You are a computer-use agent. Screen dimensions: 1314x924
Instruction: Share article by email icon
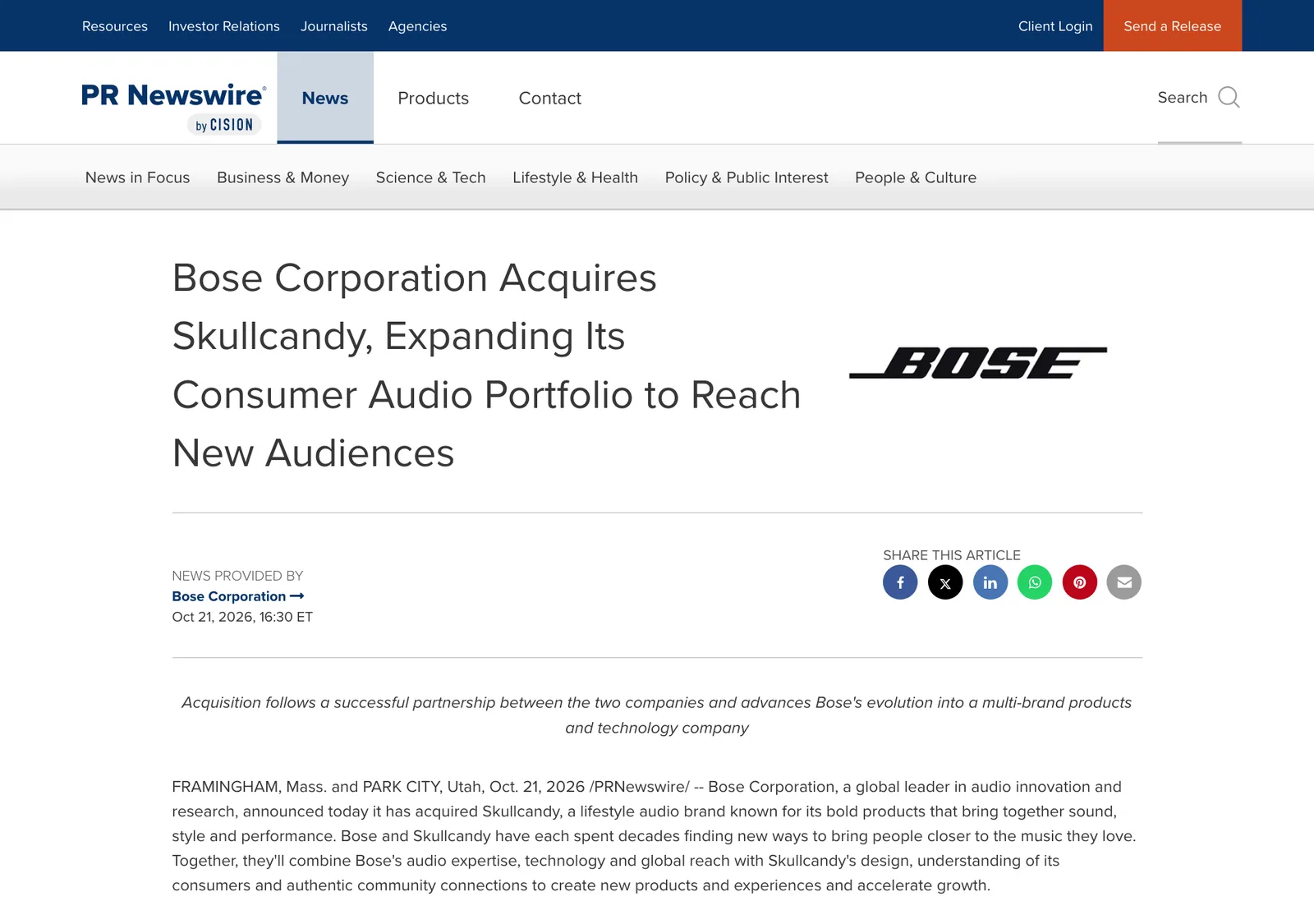click(x=1124, y=582)
